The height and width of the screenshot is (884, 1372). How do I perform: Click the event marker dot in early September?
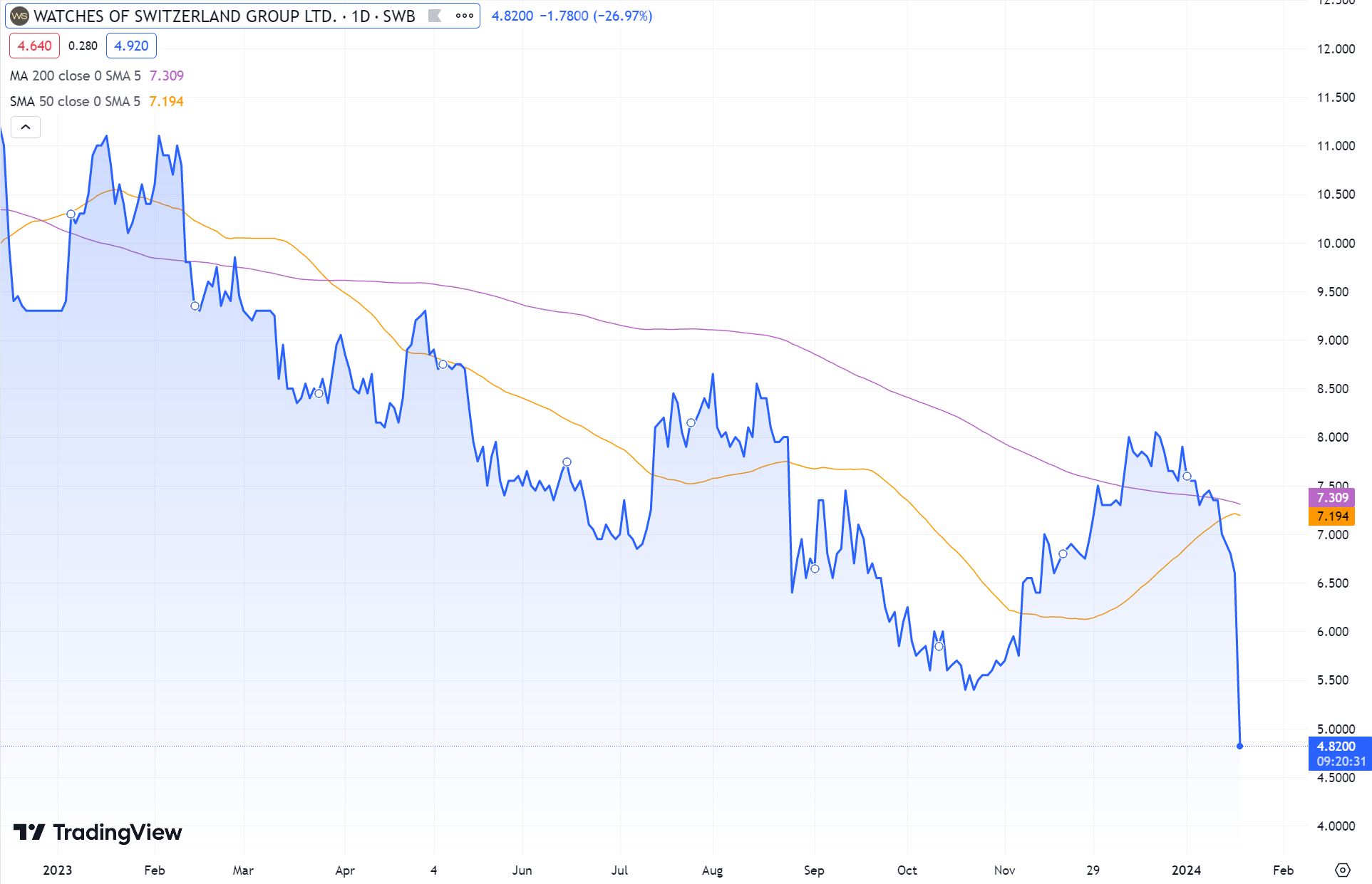pos(815,568)
